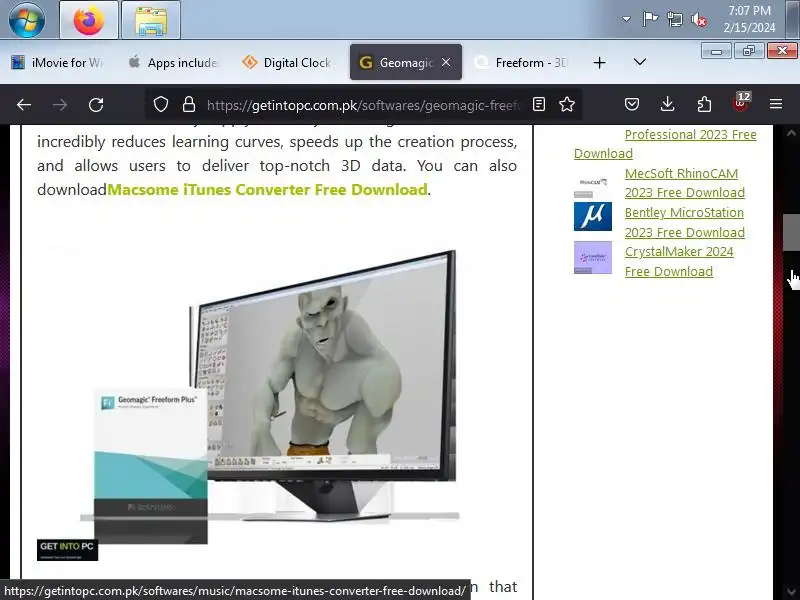The height and width of the screenshot is (600, 800).
Task: Open the Downloads panel
Action: tap(667, 105)
